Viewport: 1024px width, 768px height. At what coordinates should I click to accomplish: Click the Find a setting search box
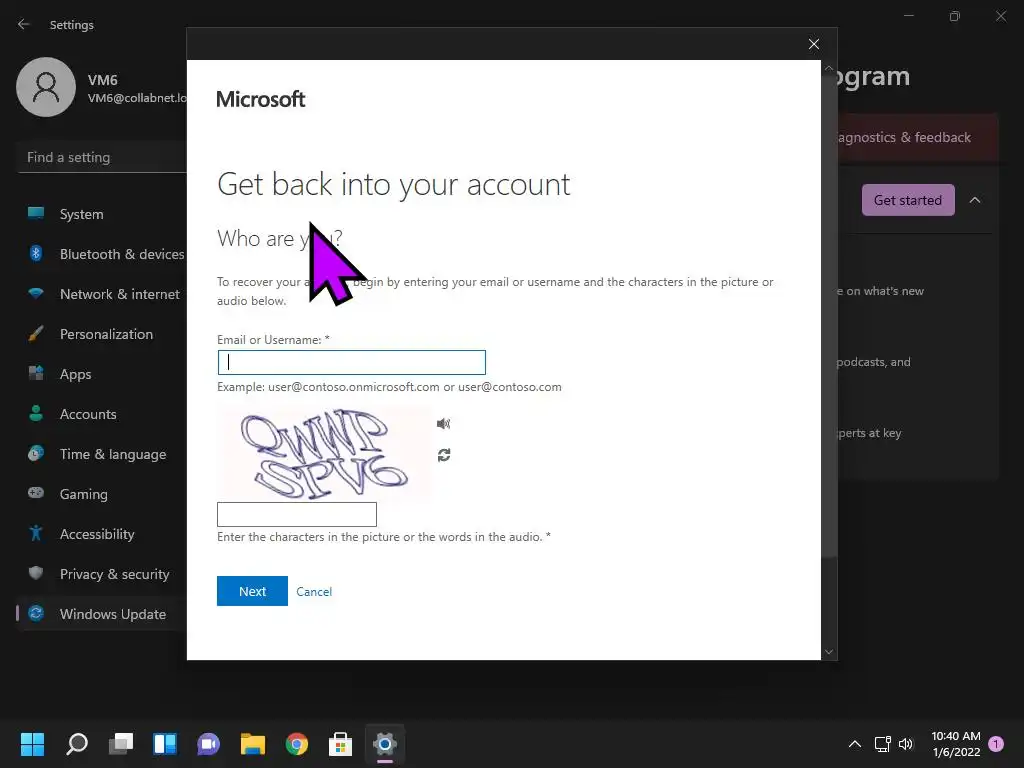coord(103,157)
